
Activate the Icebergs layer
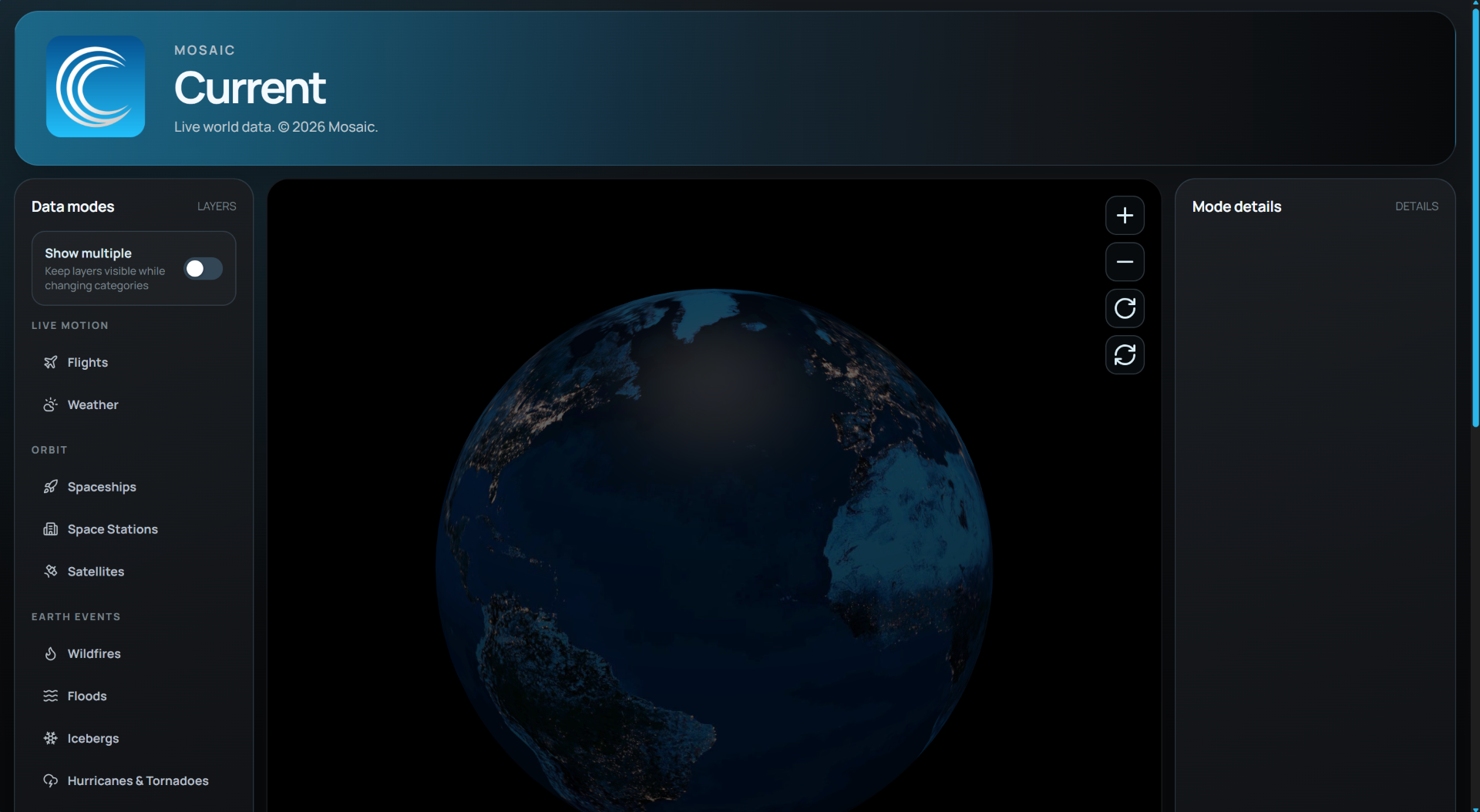point(133,738)
